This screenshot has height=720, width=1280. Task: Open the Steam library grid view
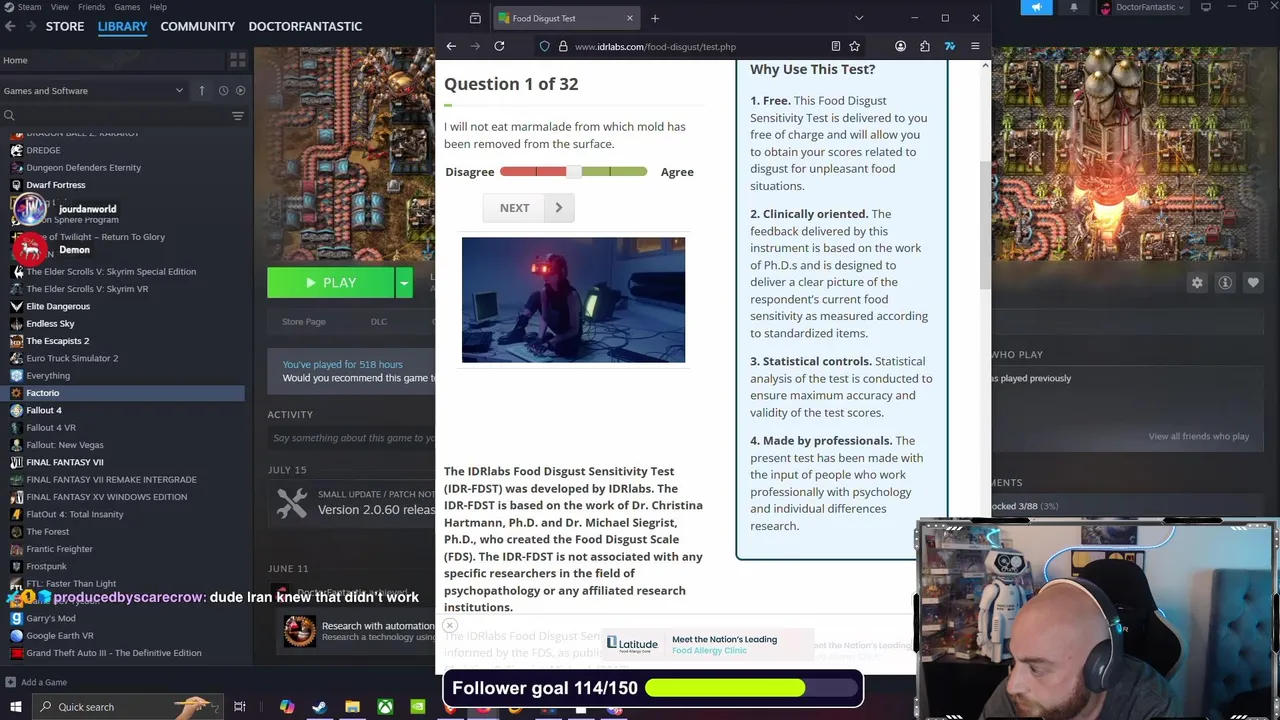238,60
